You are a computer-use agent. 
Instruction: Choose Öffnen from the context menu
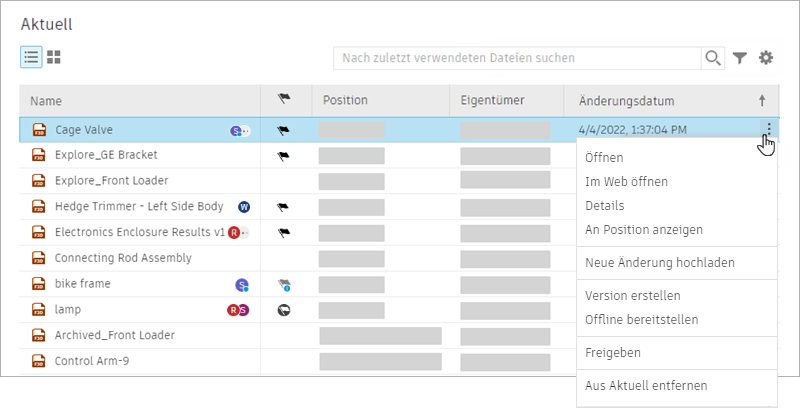point(604,158)
